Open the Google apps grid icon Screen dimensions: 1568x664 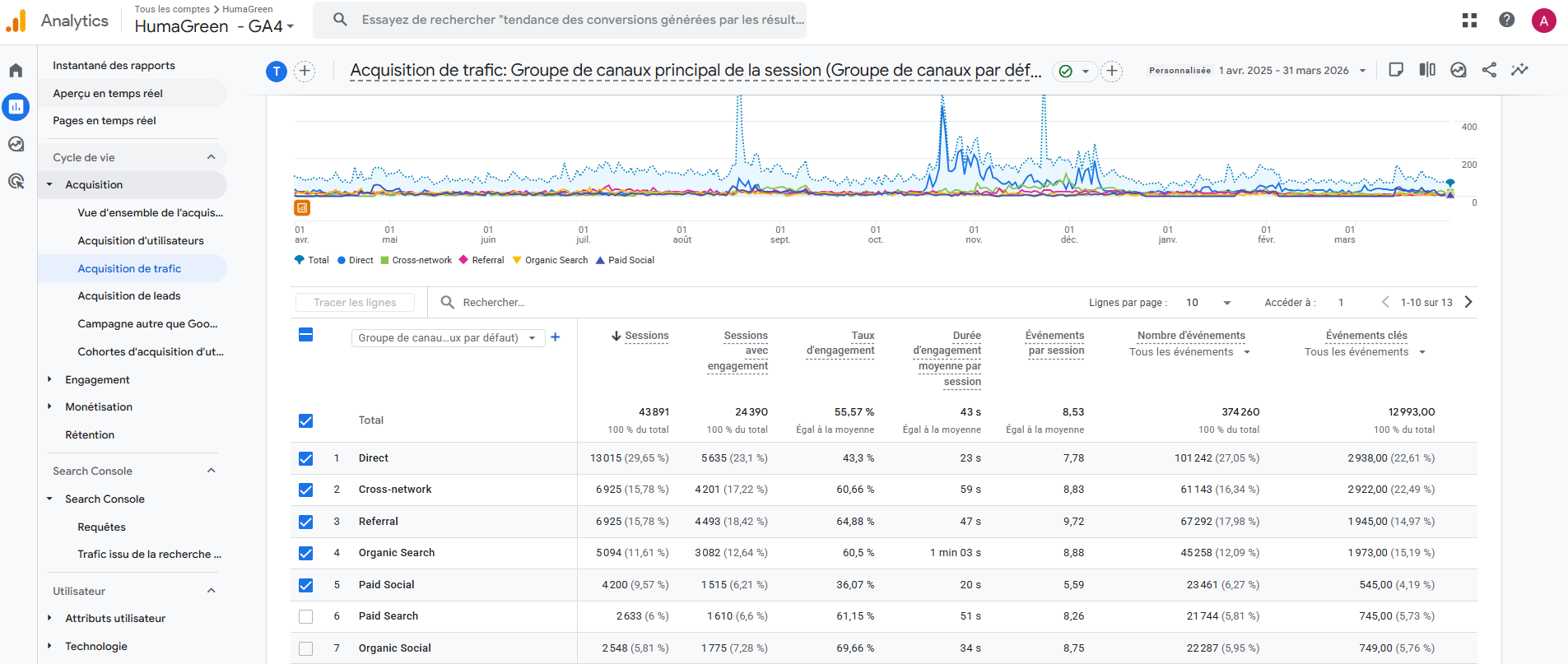[x=1469, y=21]
